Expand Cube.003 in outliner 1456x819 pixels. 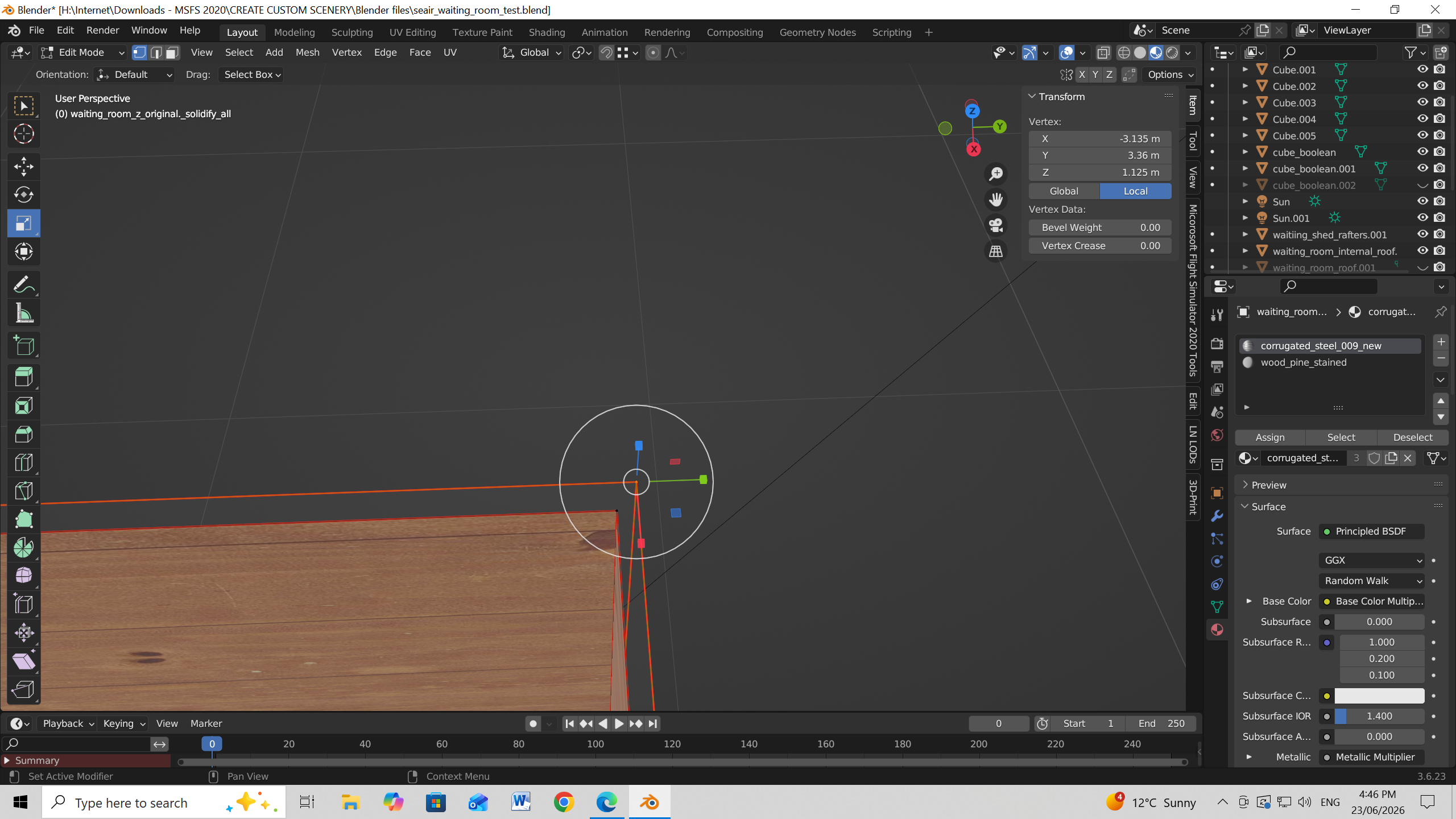[x=1245, y=102]
